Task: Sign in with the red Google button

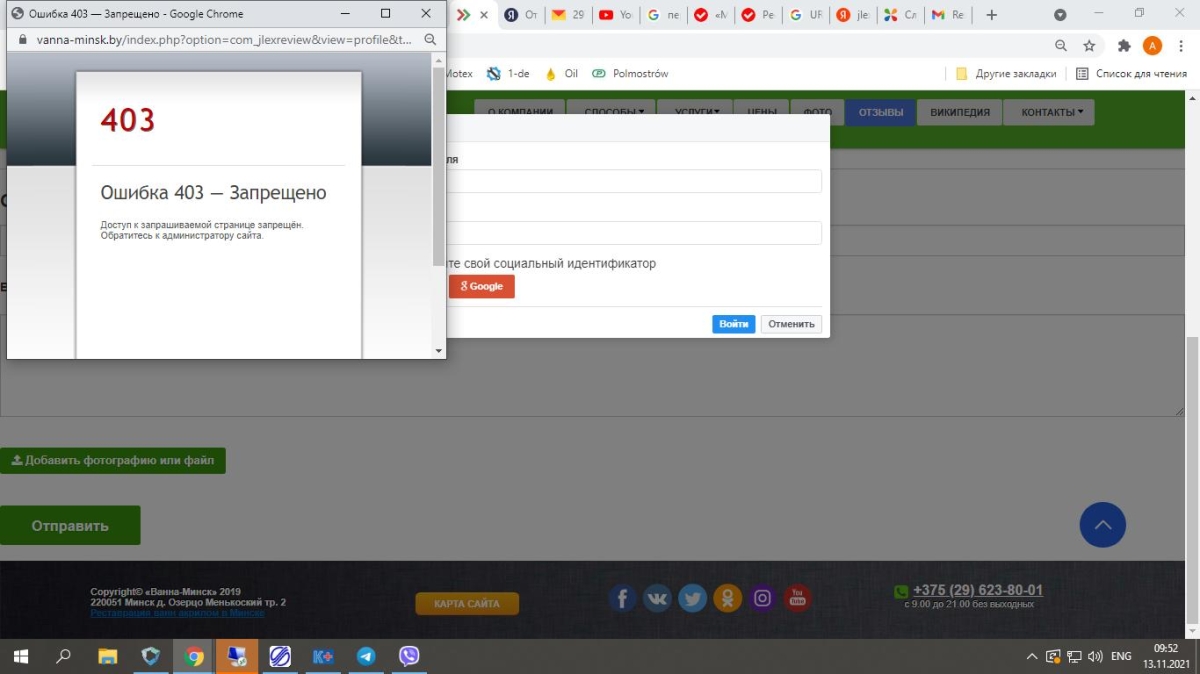Action: pyautogui.click(x=482, y=286)
